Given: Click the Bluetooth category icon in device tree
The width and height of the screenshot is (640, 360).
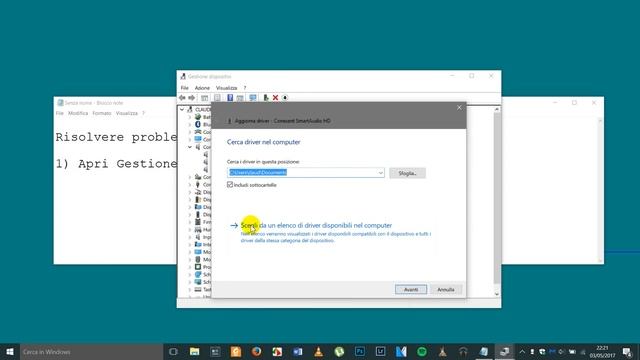Looking at the screenshot, I should (198, 124).
